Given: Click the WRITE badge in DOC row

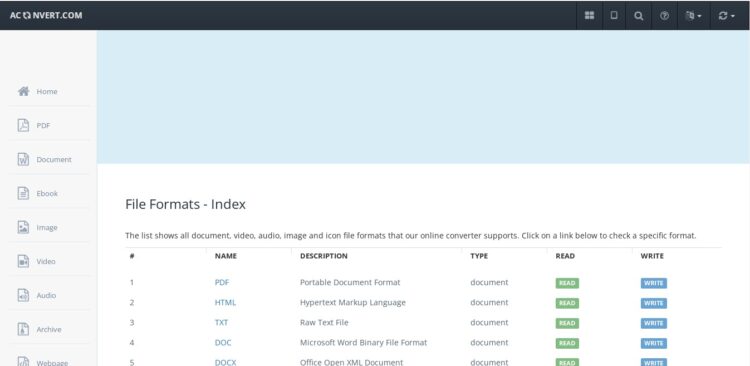Looking at the screenshot, I should pyautogui.click(x=653, y=343).
